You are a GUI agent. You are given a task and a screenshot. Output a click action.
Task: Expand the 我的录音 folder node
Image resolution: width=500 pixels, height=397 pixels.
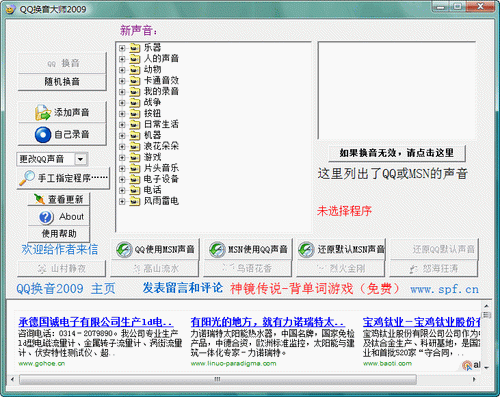122,92
